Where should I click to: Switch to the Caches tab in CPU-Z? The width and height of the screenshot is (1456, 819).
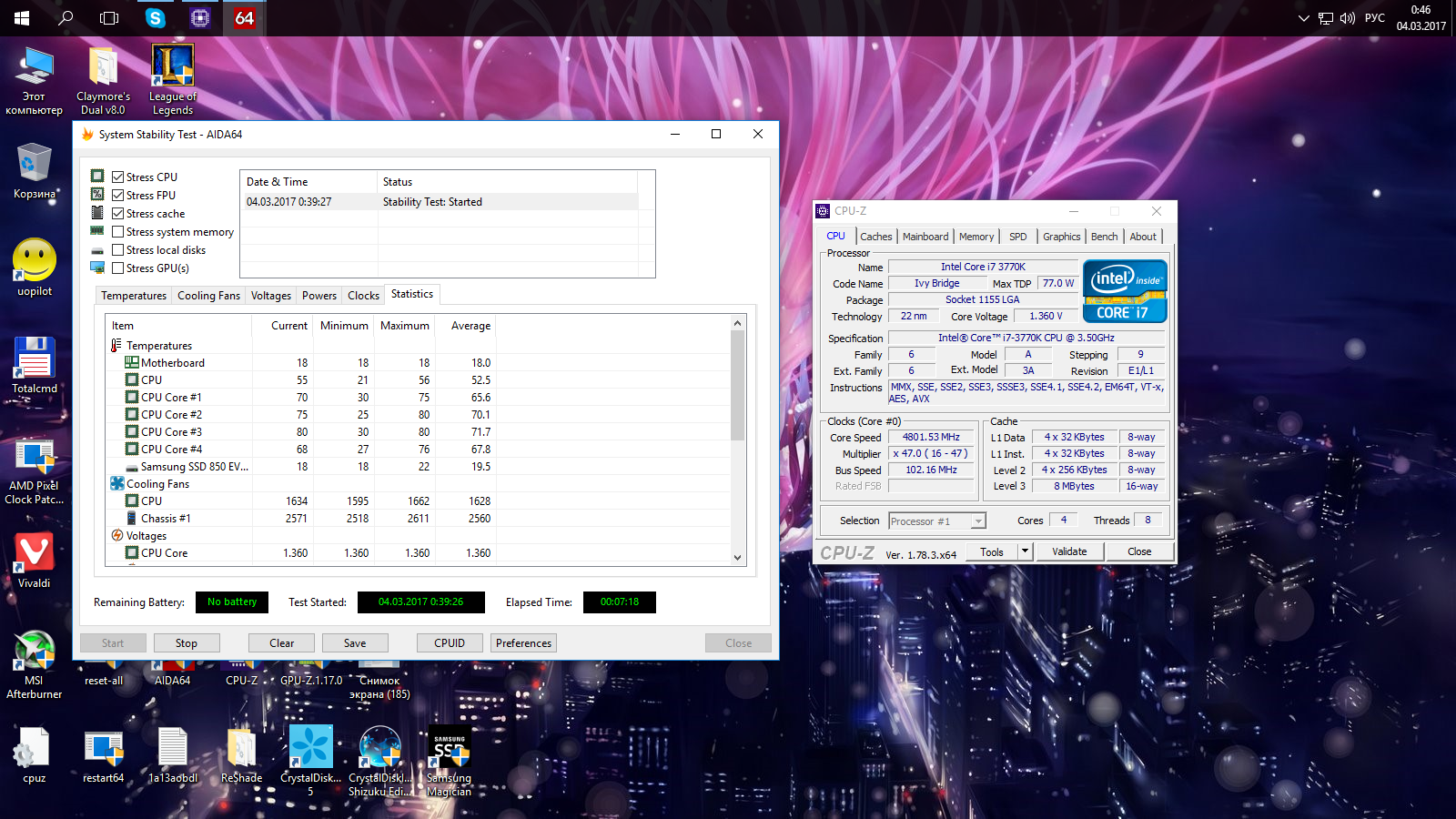coord(876,237)
